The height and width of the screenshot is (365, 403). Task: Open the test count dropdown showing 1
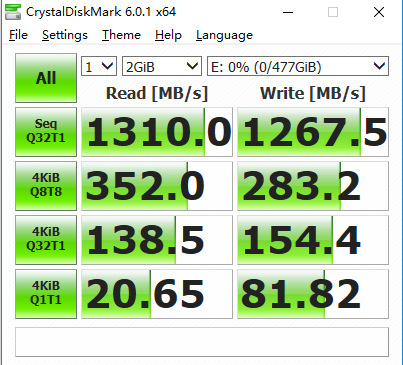tap(99, 66)
